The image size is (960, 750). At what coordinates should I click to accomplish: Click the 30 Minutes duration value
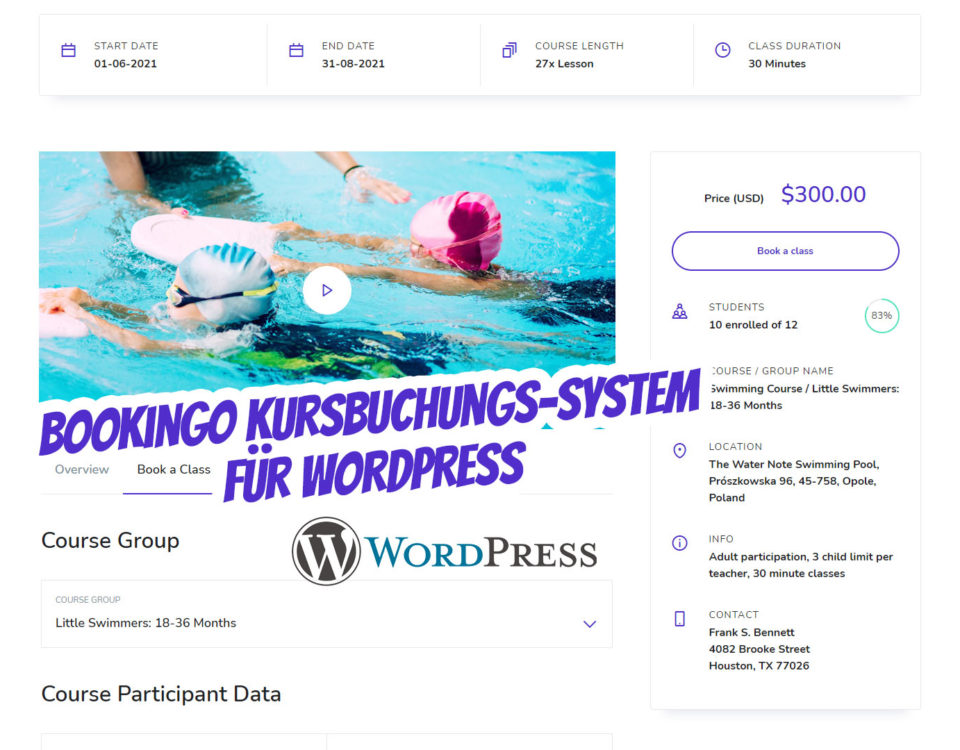[777, 64]
